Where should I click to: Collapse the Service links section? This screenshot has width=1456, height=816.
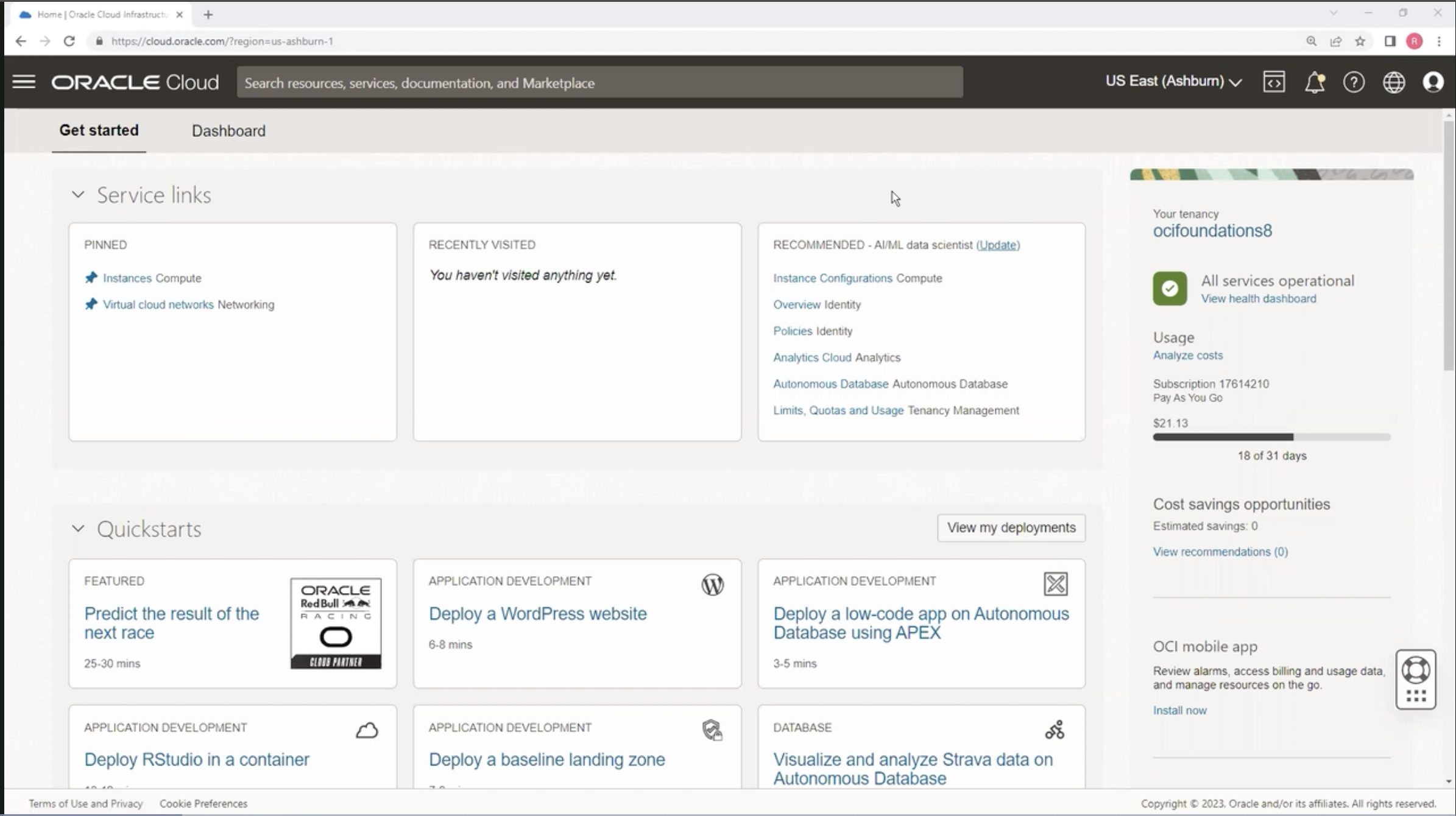pos(78,195)
